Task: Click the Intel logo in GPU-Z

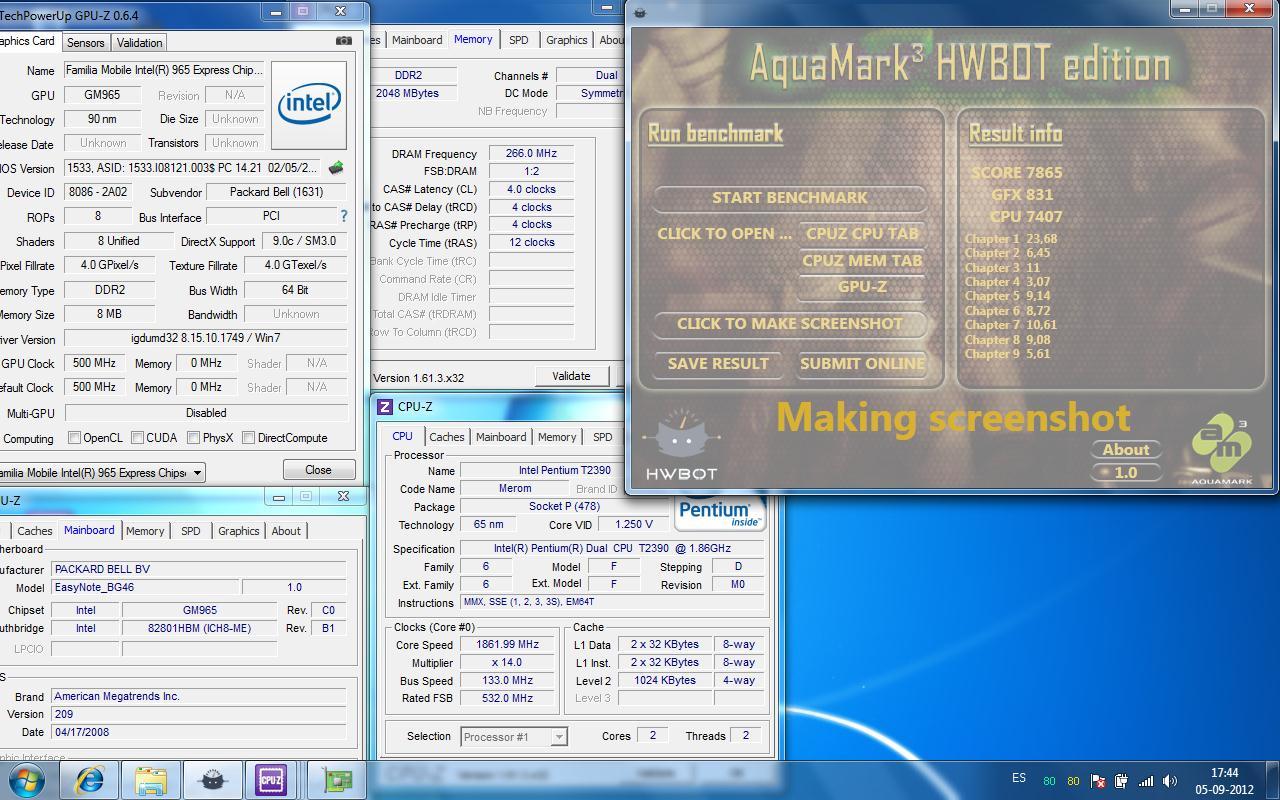Action: pyautogui.click(x=309, y=104)
